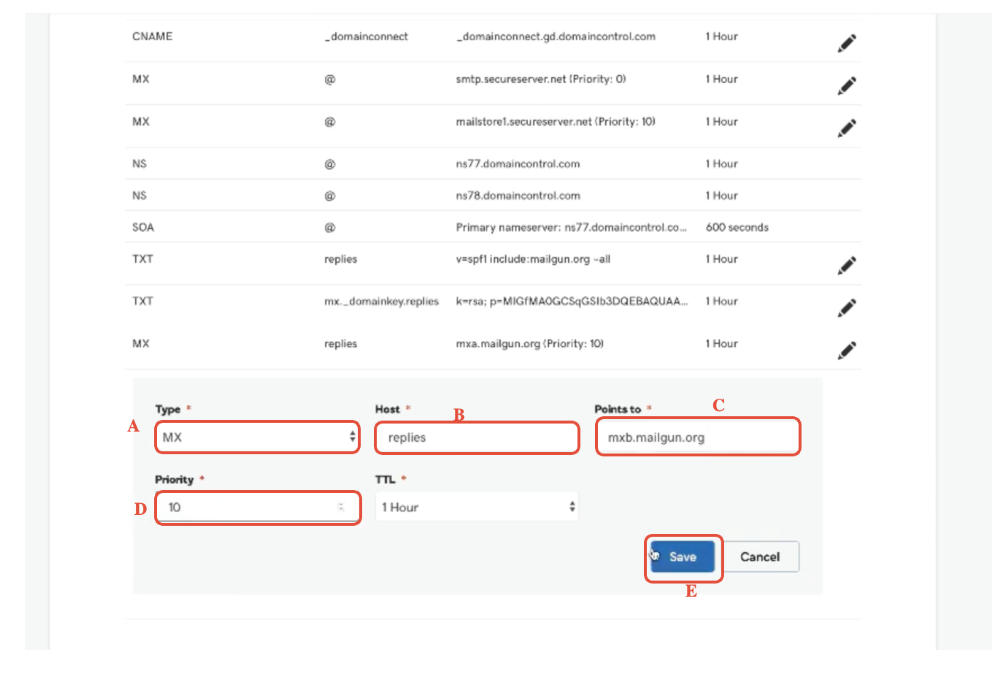
Task: Edit the CNAME _domainconnect record
Action: pyautogui.click(x=847, y=43)
